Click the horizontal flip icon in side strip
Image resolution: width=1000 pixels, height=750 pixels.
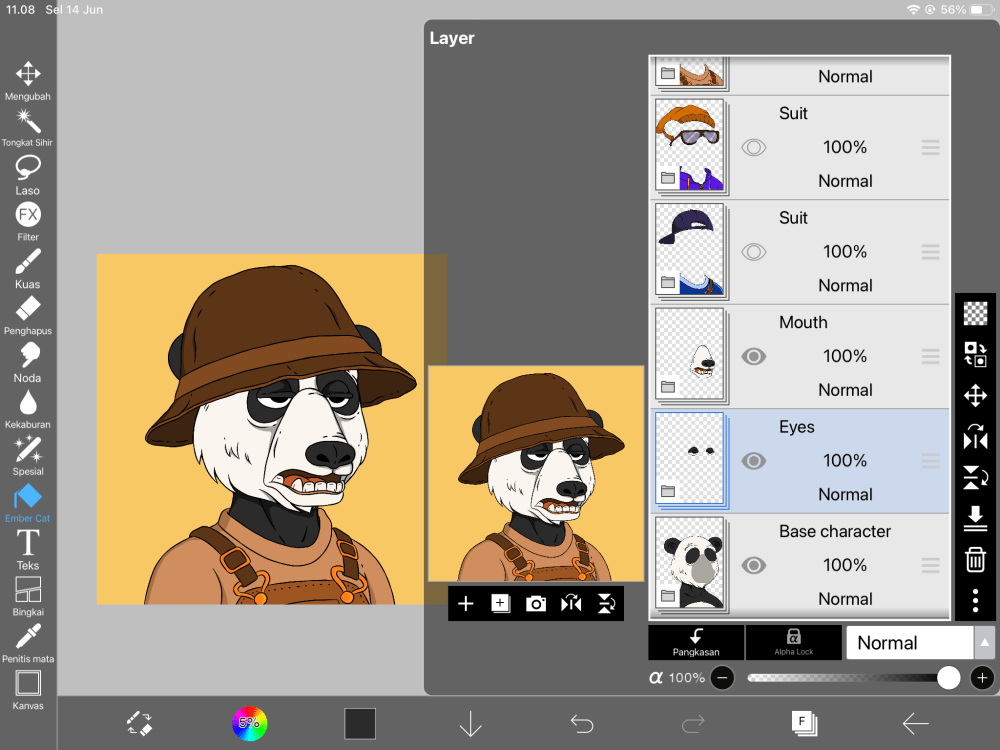click(975, 437)
